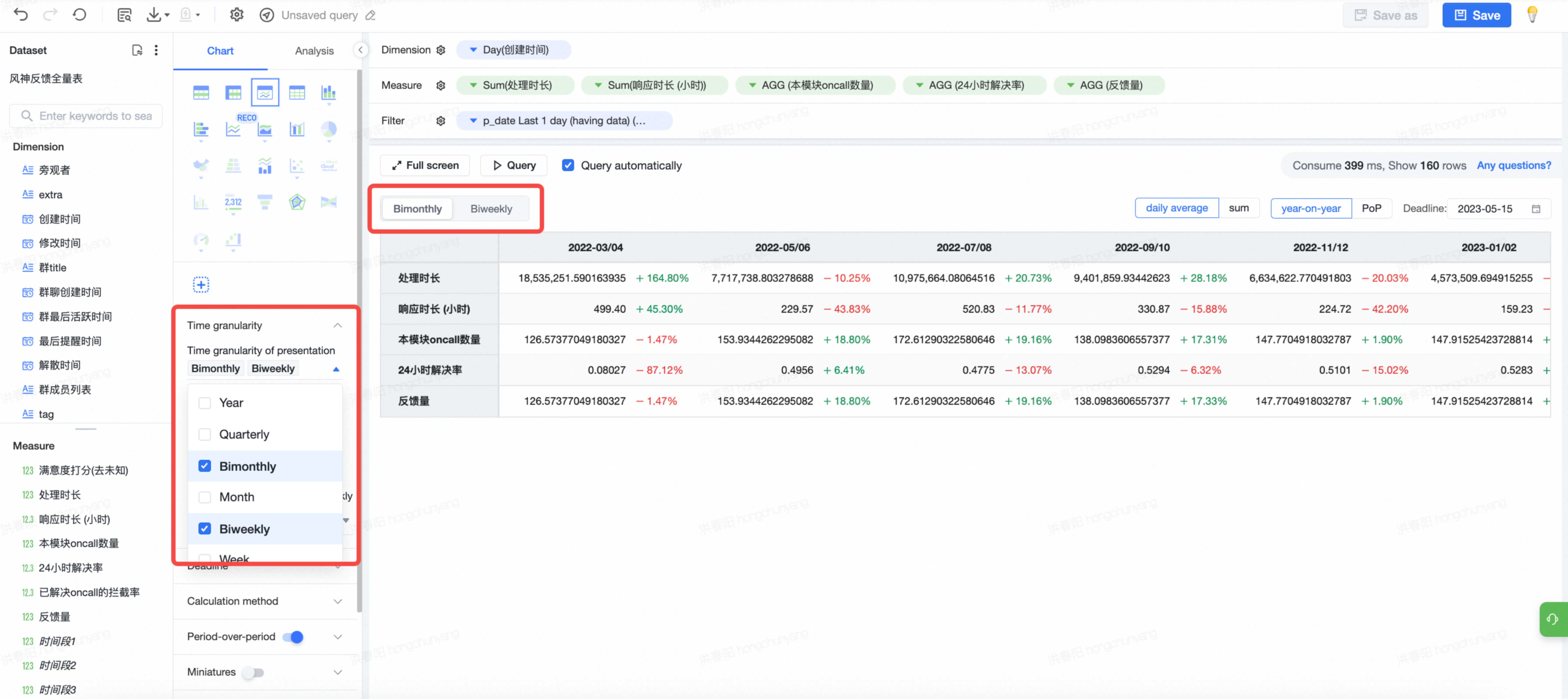Screen dimensions: 1568x699
Task: Expand the Miniatures section chevron
Action: [338, 672]
